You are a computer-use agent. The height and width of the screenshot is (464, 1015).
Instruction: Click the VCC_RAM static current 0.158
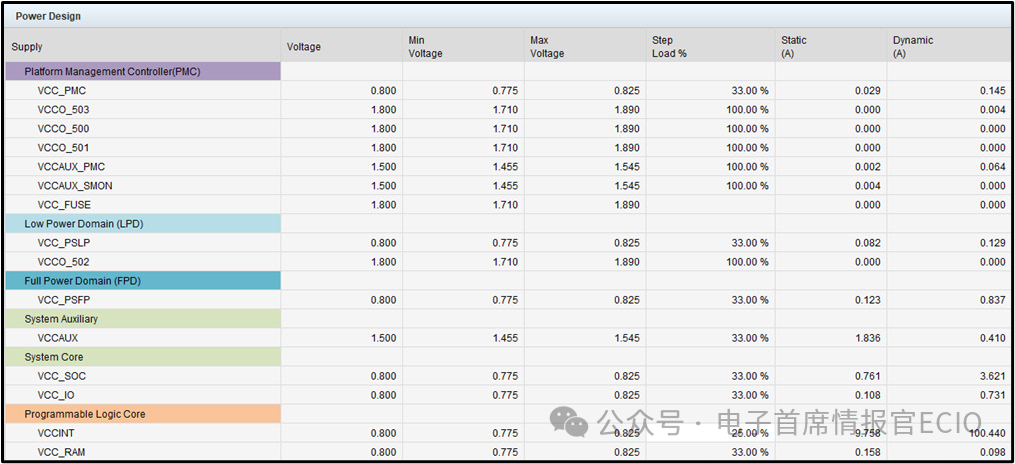click(867, 452)
